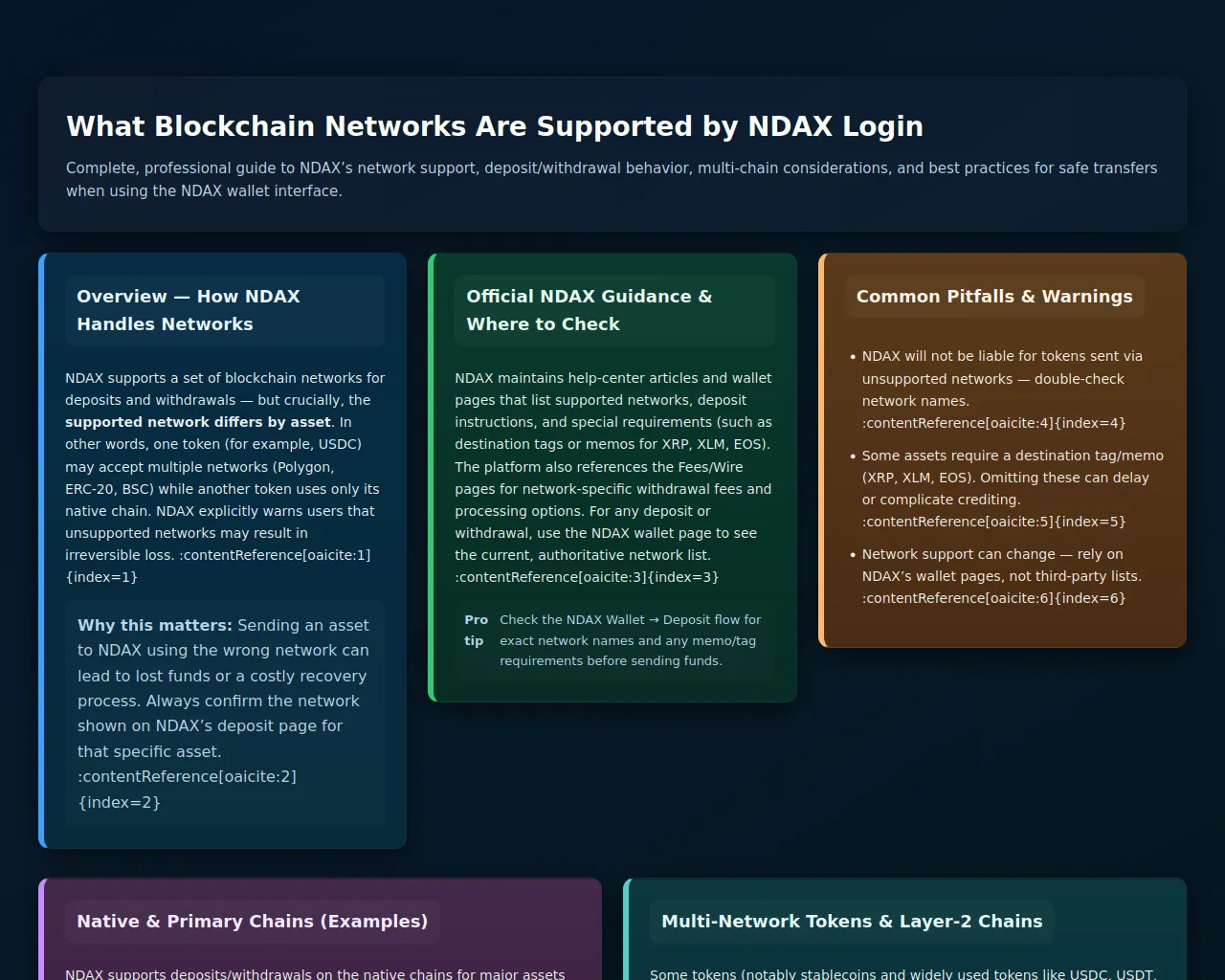Viewport: 1225px width, 980px height.
Task: Click the 'Why this matters:' callout label
Action: [155, 625]
